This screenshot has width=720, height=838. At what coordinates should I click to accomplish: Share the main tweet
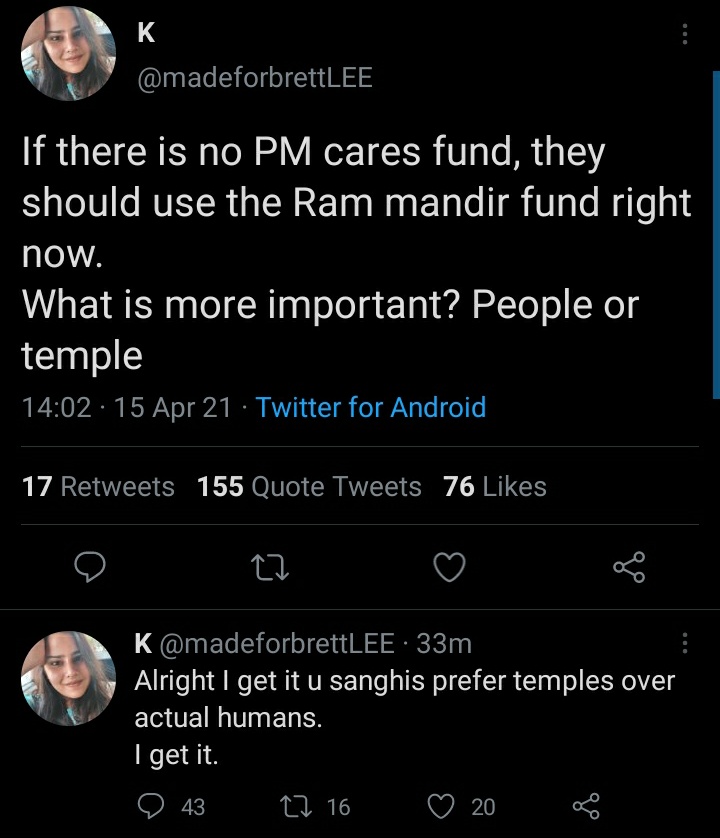click(629, 568)
